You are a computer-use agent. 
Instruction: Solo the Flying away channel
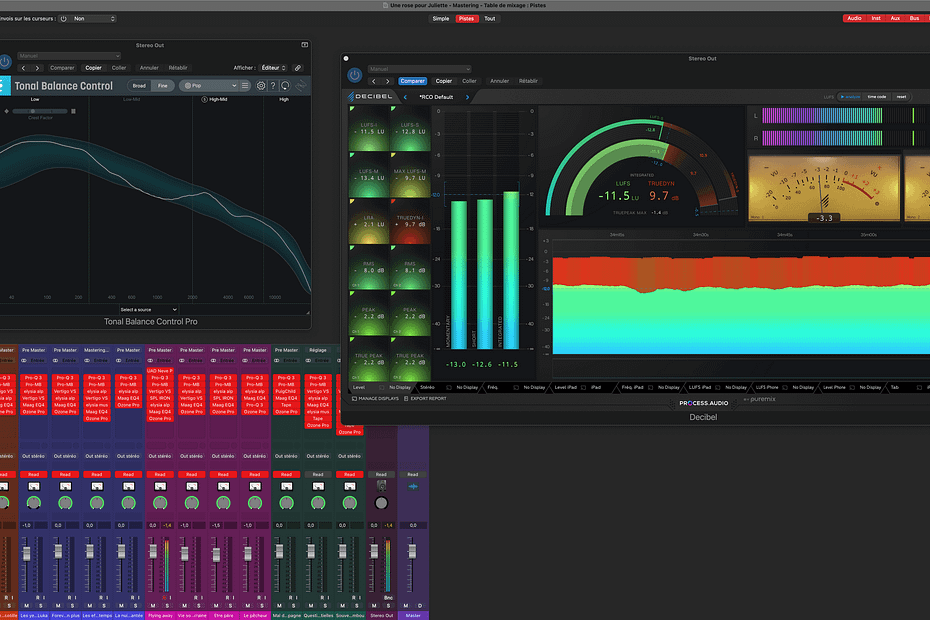tap(167, 606)
